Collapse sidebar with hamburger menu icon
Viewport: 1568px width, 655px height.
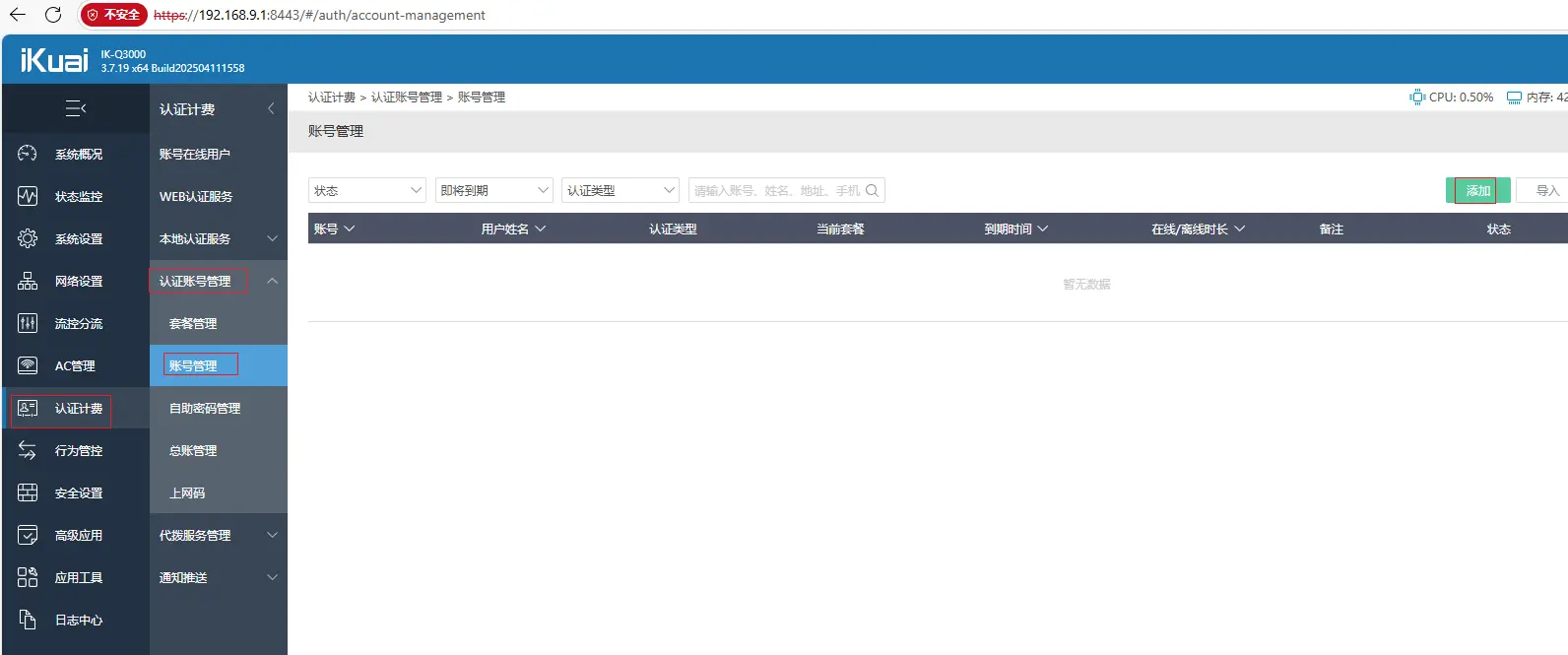[x=76, y=108]
